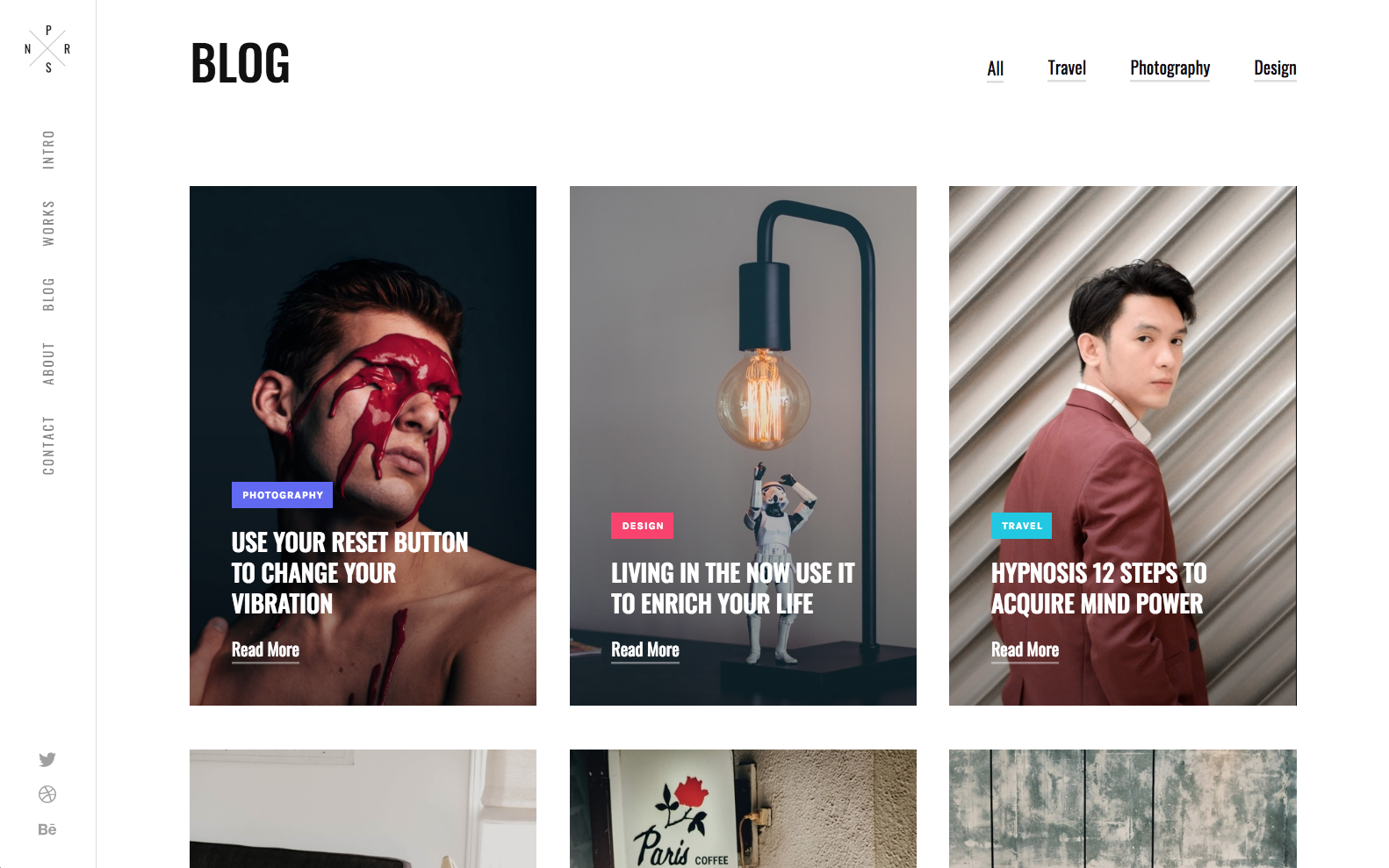
Task: Open Contact from the sidebar navigation
Action: (48, 446)
